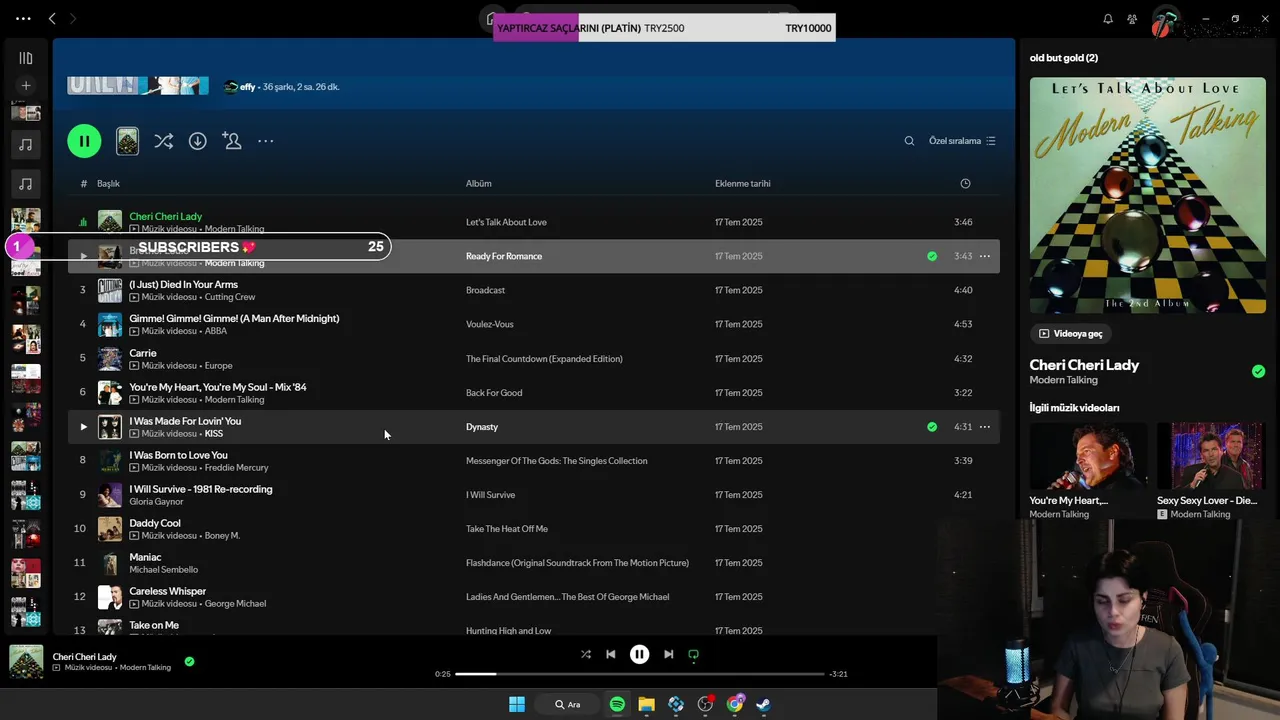Image resolution: width=1280 pixels, height=720 pixels.
Task: Open the Gloria Gaynor artist link
Action: tap(156, 501)
